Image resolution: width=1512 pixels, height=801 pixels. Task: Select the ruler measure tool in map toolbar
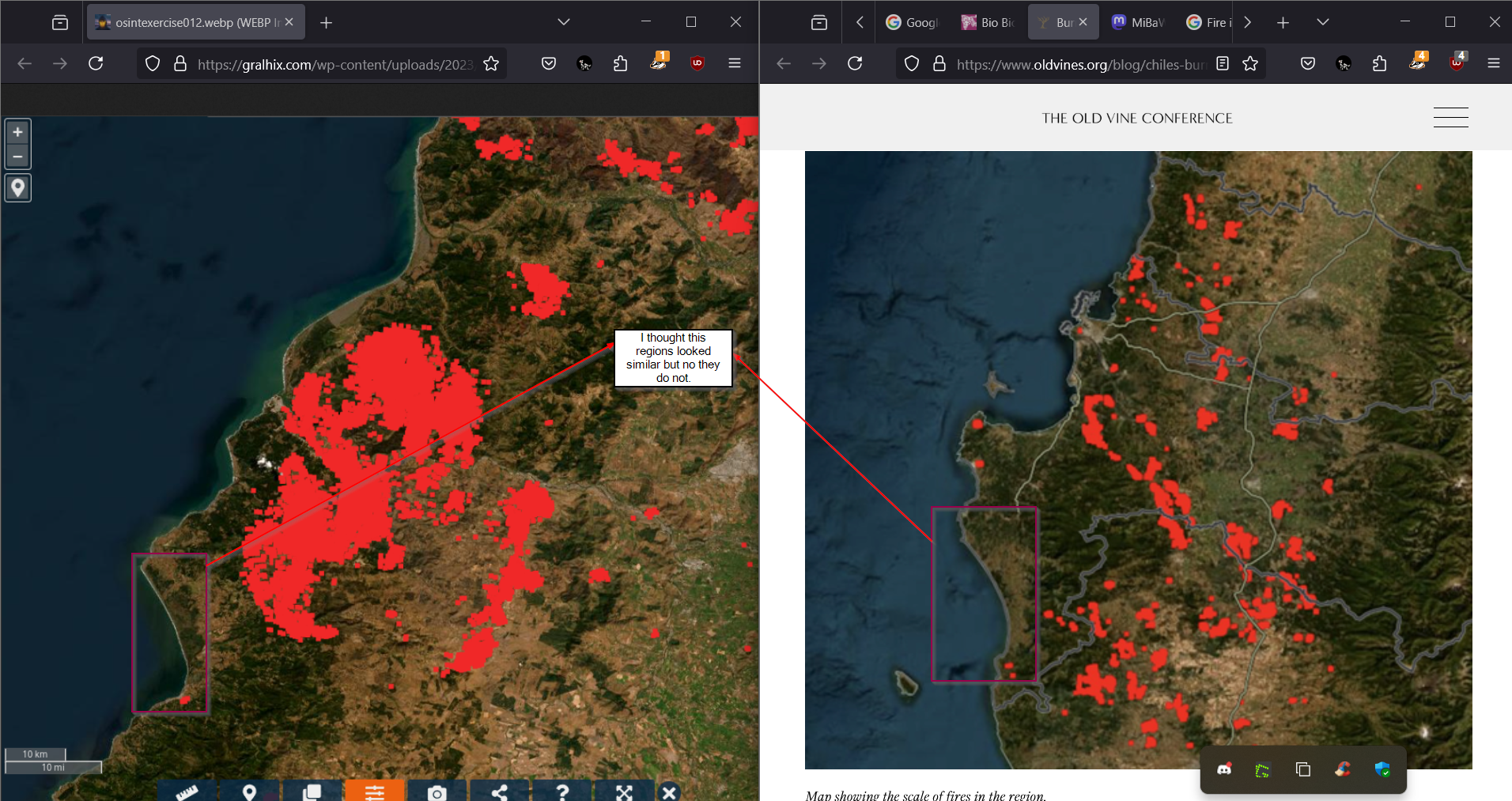(187, 791)
